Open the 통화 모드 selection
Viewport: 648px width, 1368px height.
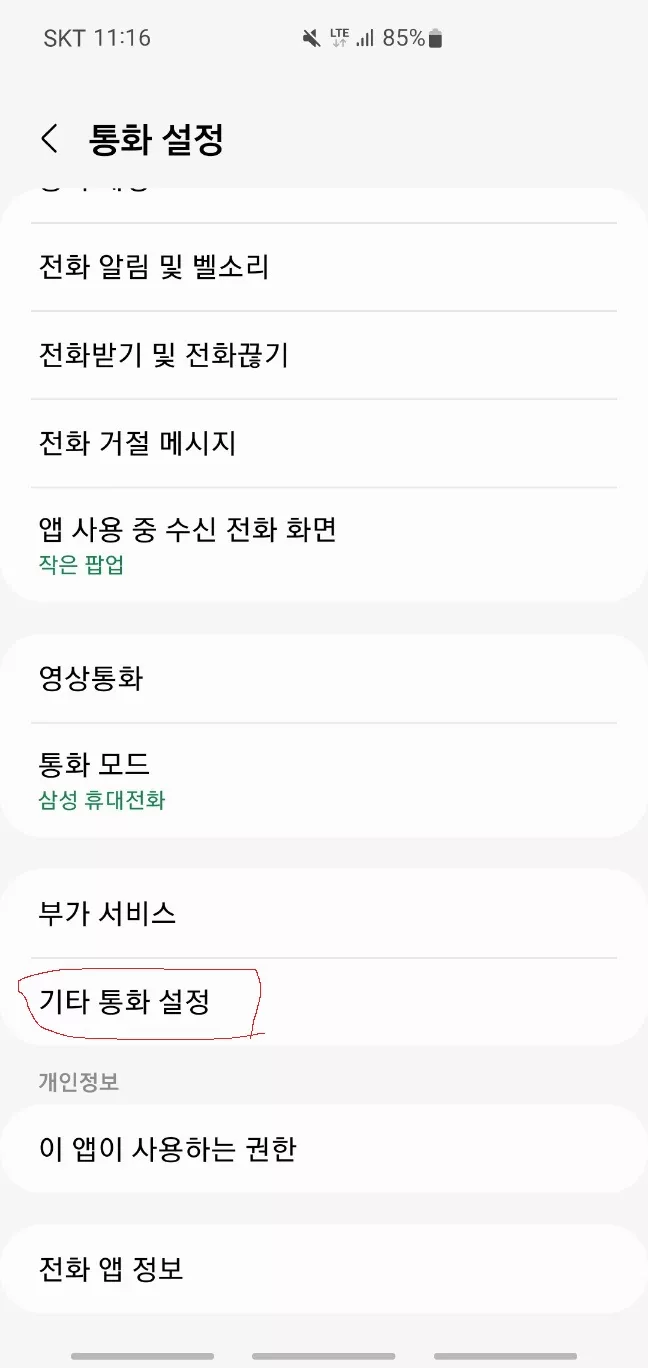pyautogui.click(x=324, y=779)
